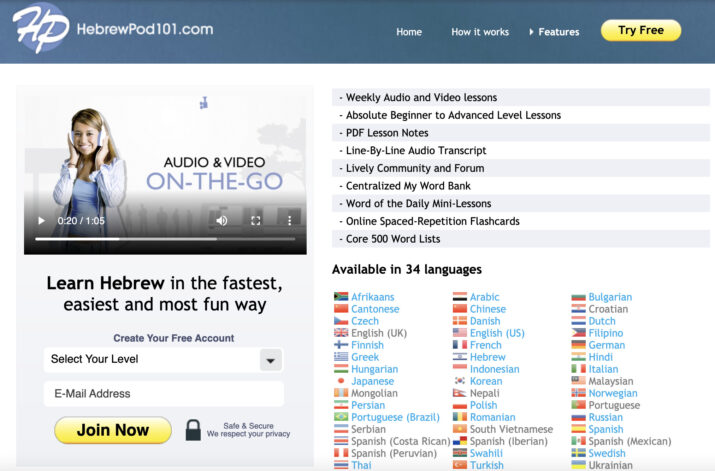Click the HebrewPod101 logo

pos(113,29)
